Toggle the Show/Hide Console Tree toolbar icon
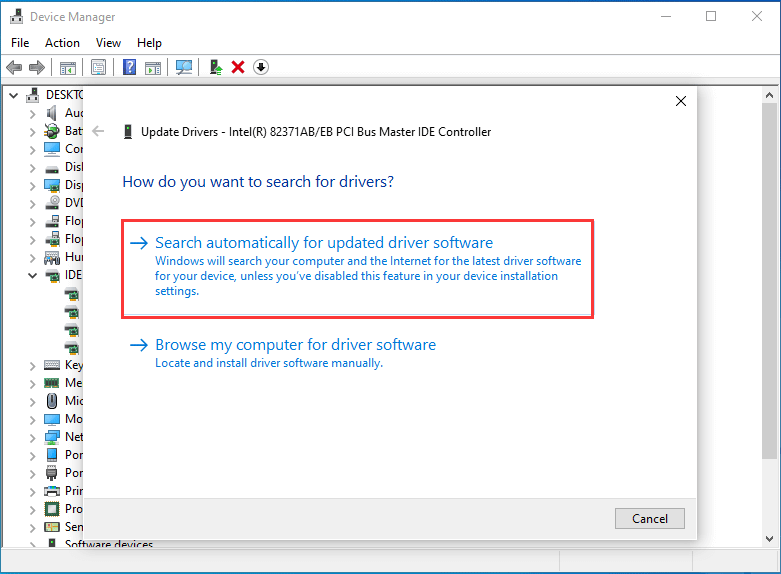 click(x=68, y=67)
